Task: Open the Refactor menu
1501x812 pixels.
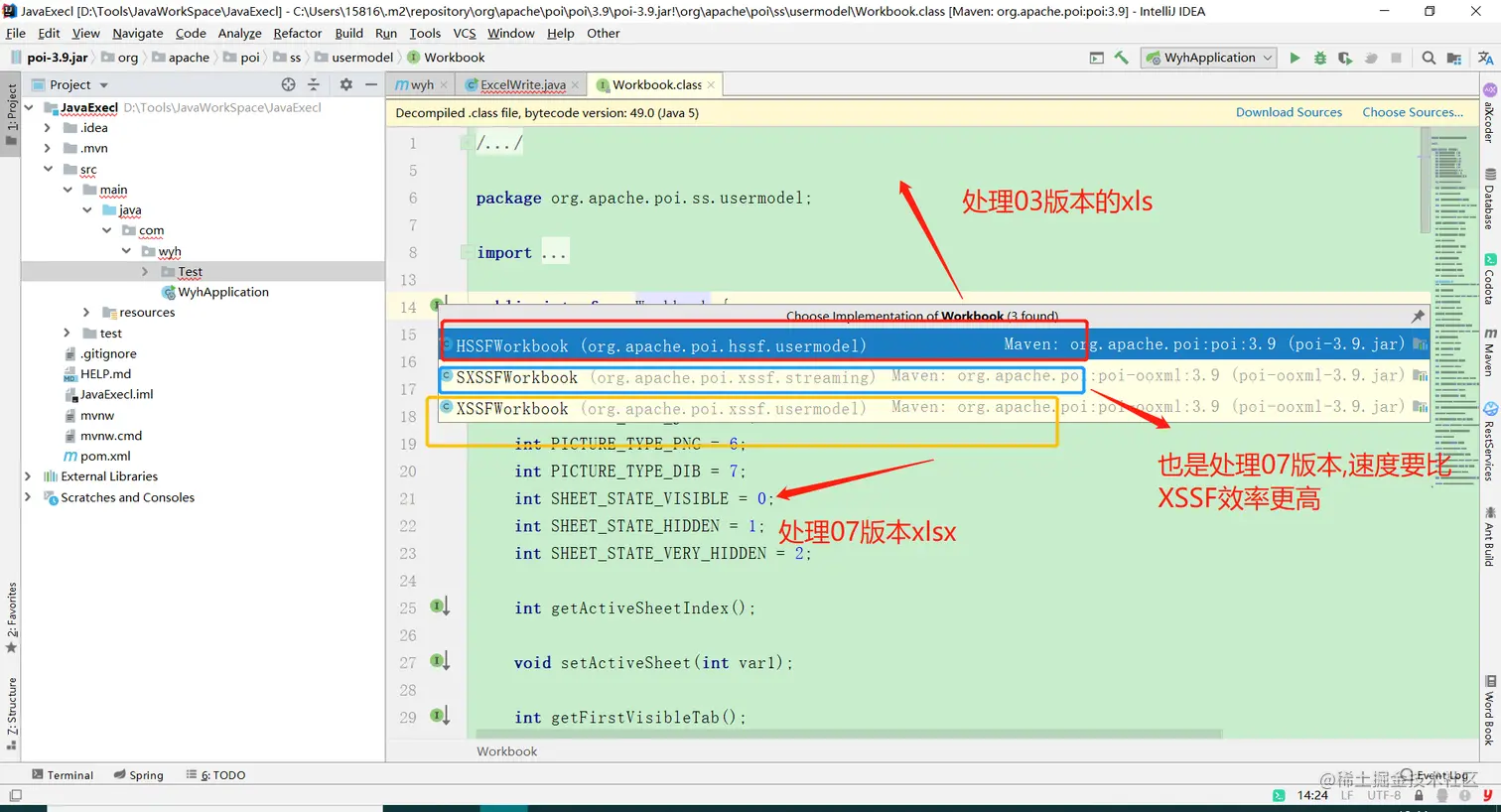Action: [297, 33]
